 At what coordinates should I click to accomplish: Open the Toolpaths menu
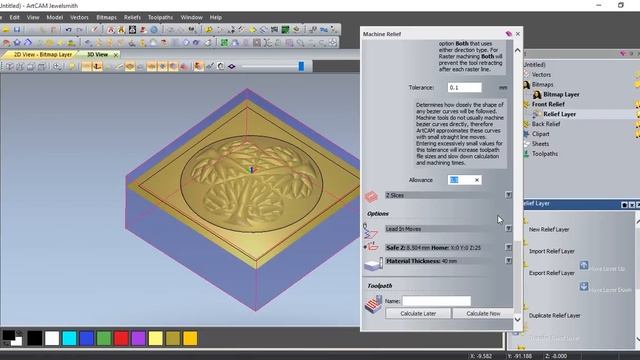pos(160,18)
